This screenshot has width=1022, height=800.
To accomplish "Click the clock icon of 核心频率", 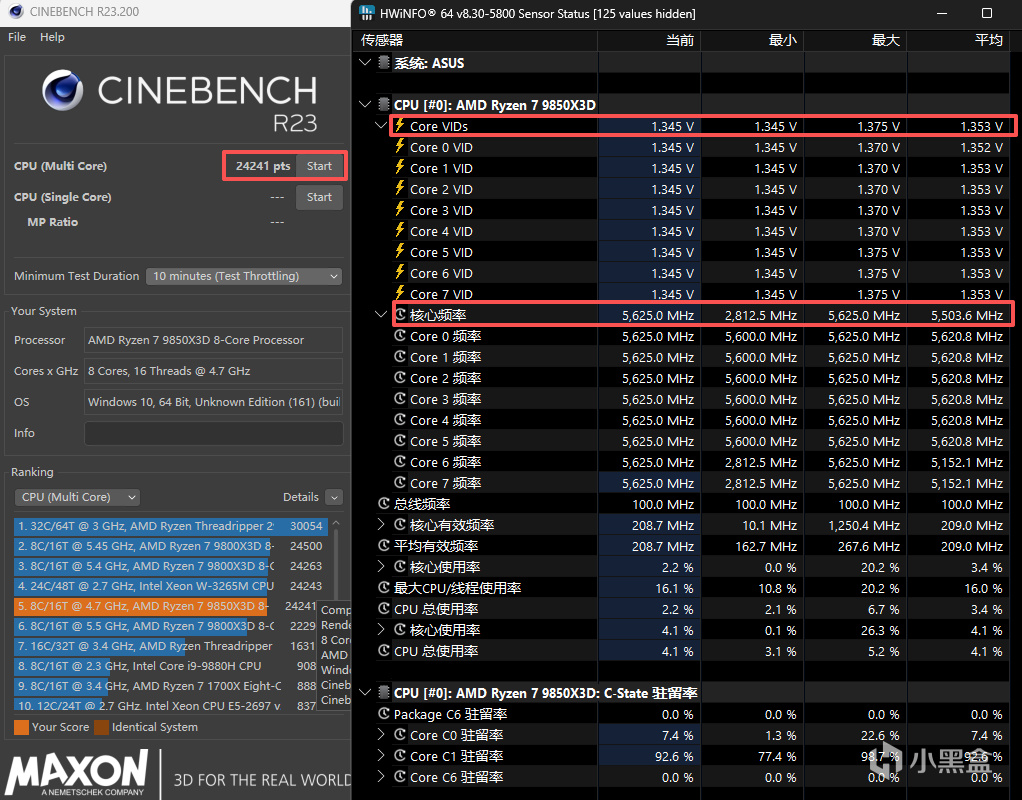I will pyautogui.click(x=401, y=314).
